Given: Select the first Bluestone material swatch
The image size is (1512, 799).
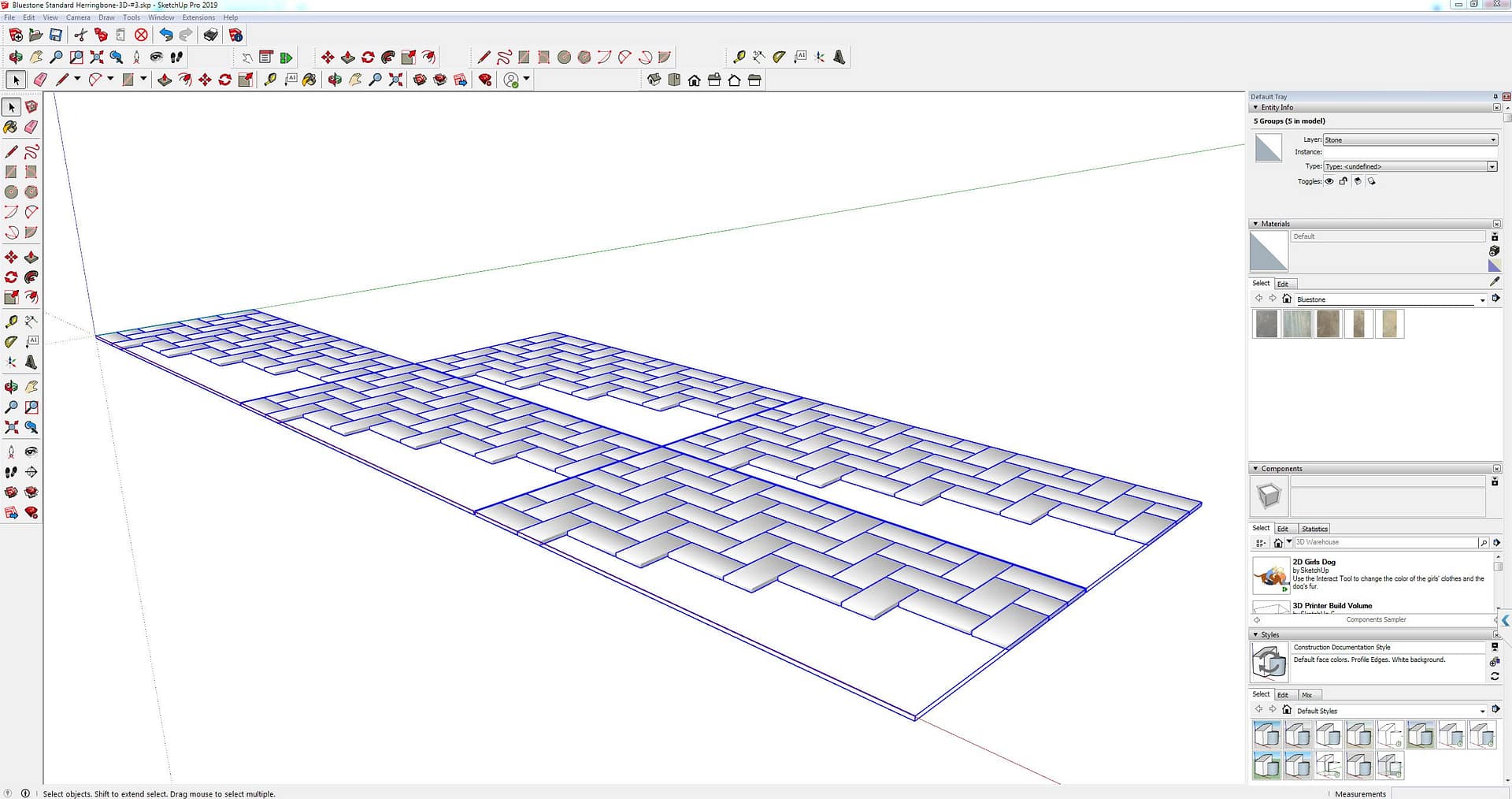Looking at the screenshot, I should pyautogui.click(x=1266, y=324).
